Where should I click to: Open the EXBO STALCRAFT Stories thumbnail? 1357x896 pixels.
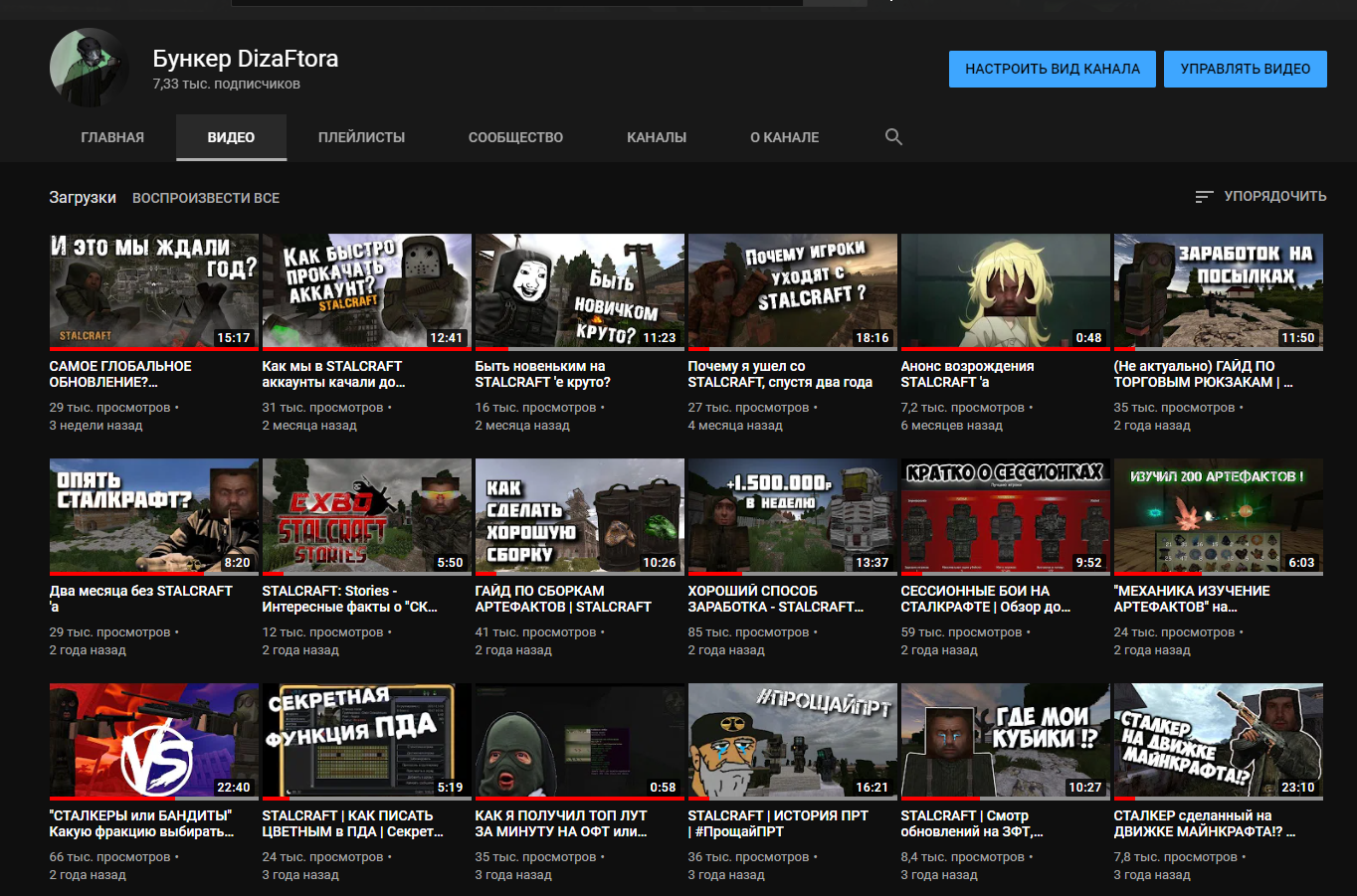click(367, 517)
